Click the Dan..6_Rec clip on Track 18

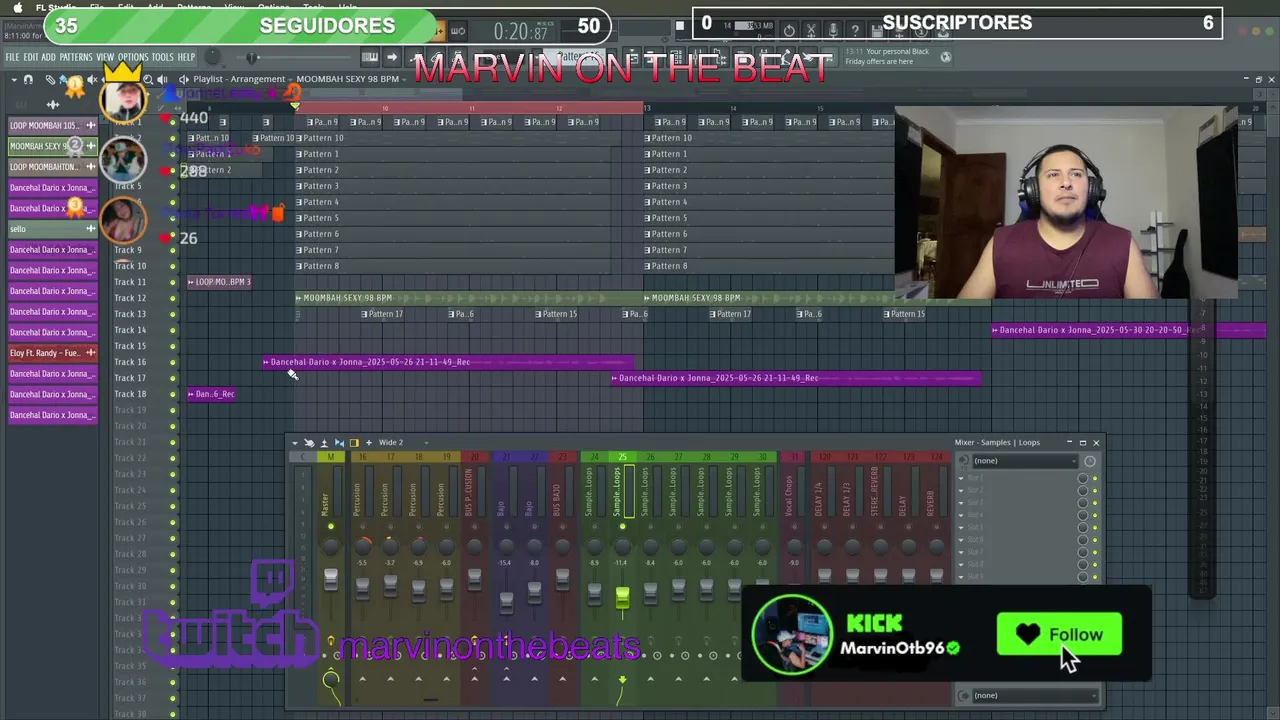click(x=212, y=394)
